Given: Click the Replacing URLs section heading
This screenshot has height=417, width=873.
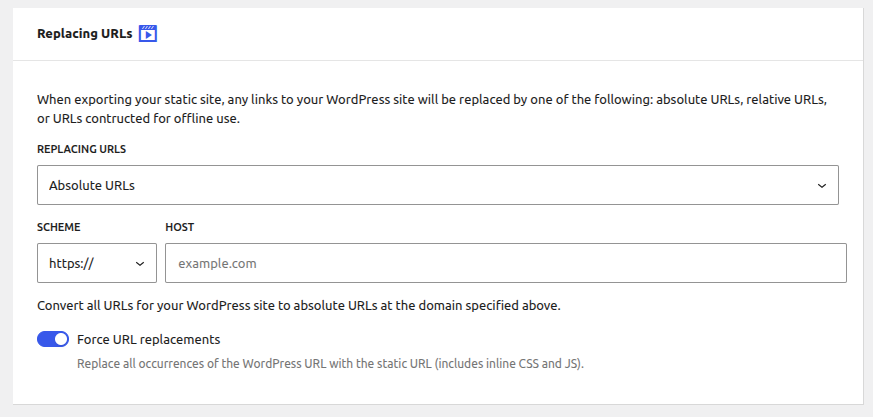Looking at the screenshot, I should point(85,33).
